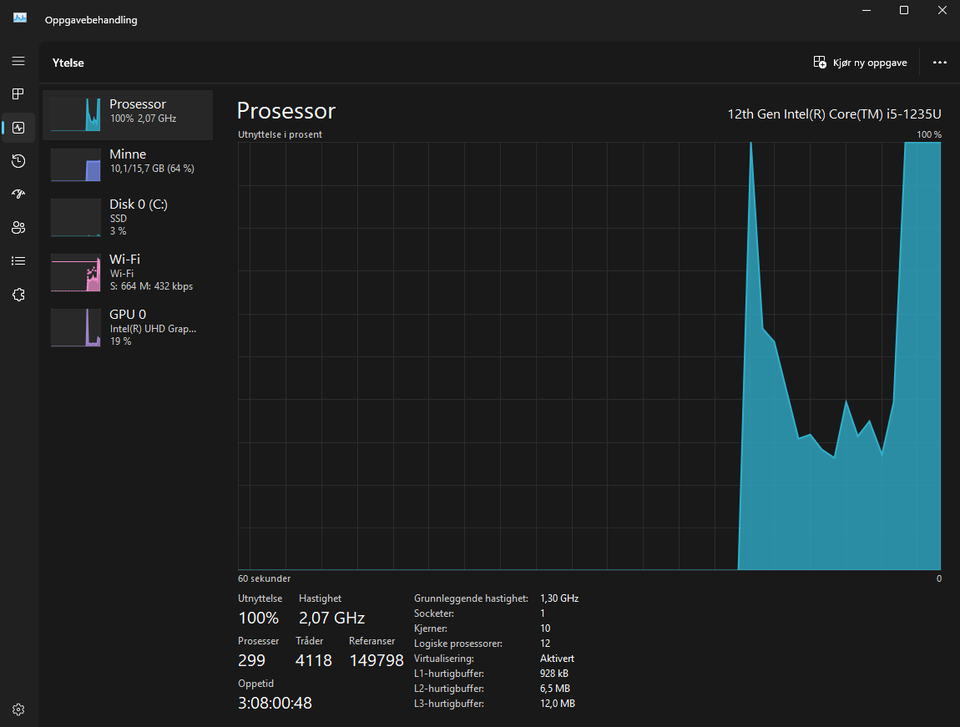Click the 60 sekunder axis label
Screen dimensions: 960x727
tap(264, 578)
